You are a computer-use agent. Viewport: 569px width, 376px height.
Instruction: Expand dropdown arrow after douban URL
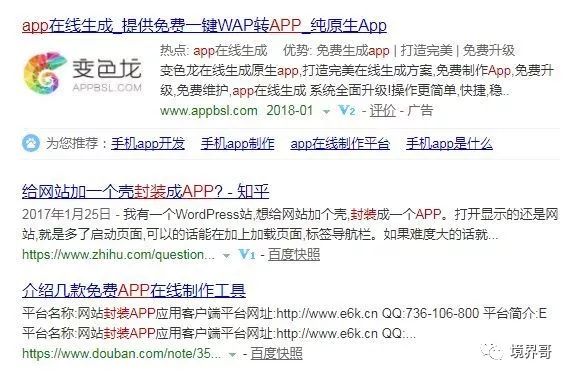[233, 355]
